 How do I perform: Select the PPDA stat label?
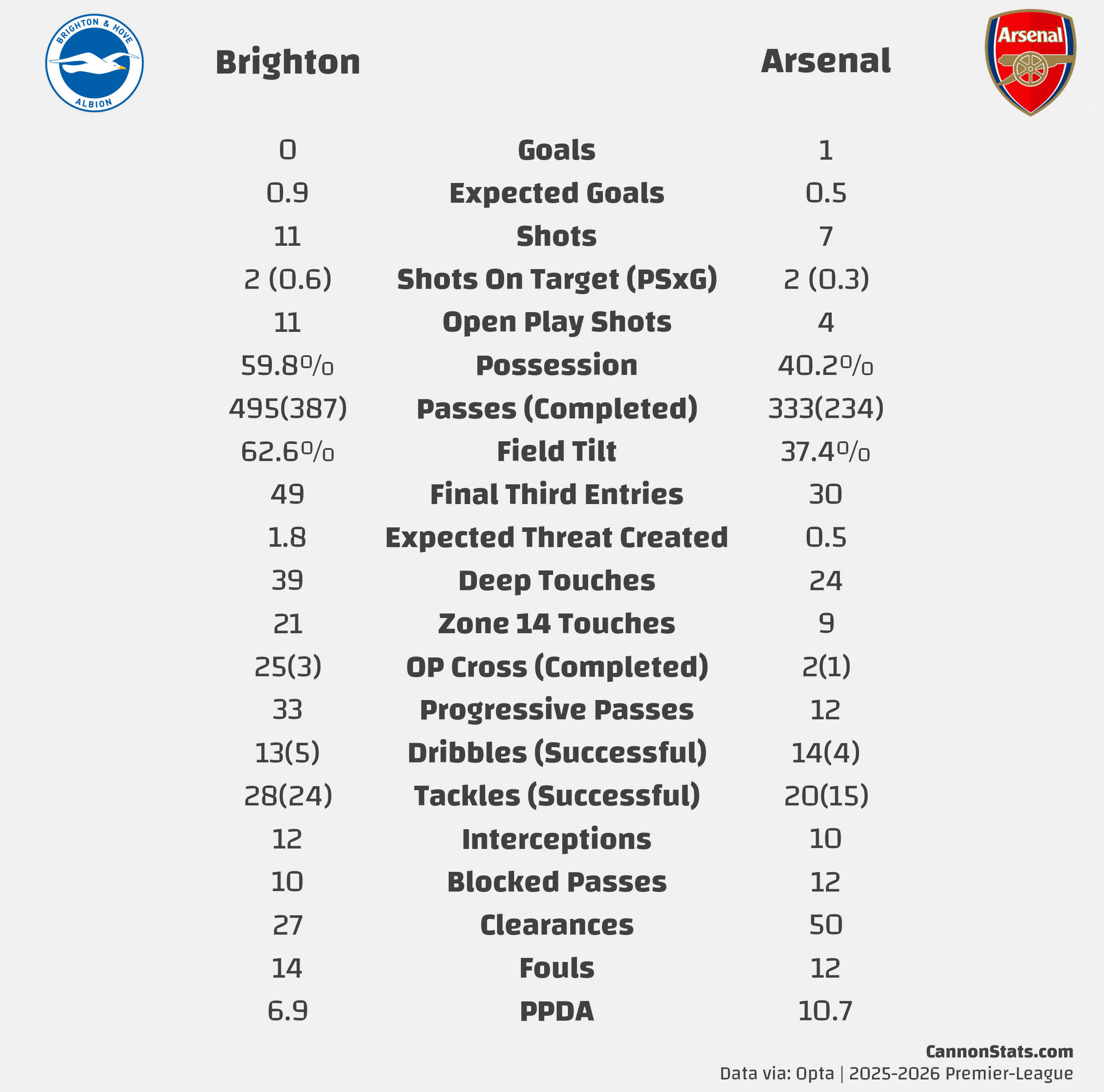(x=557, y=1011)
